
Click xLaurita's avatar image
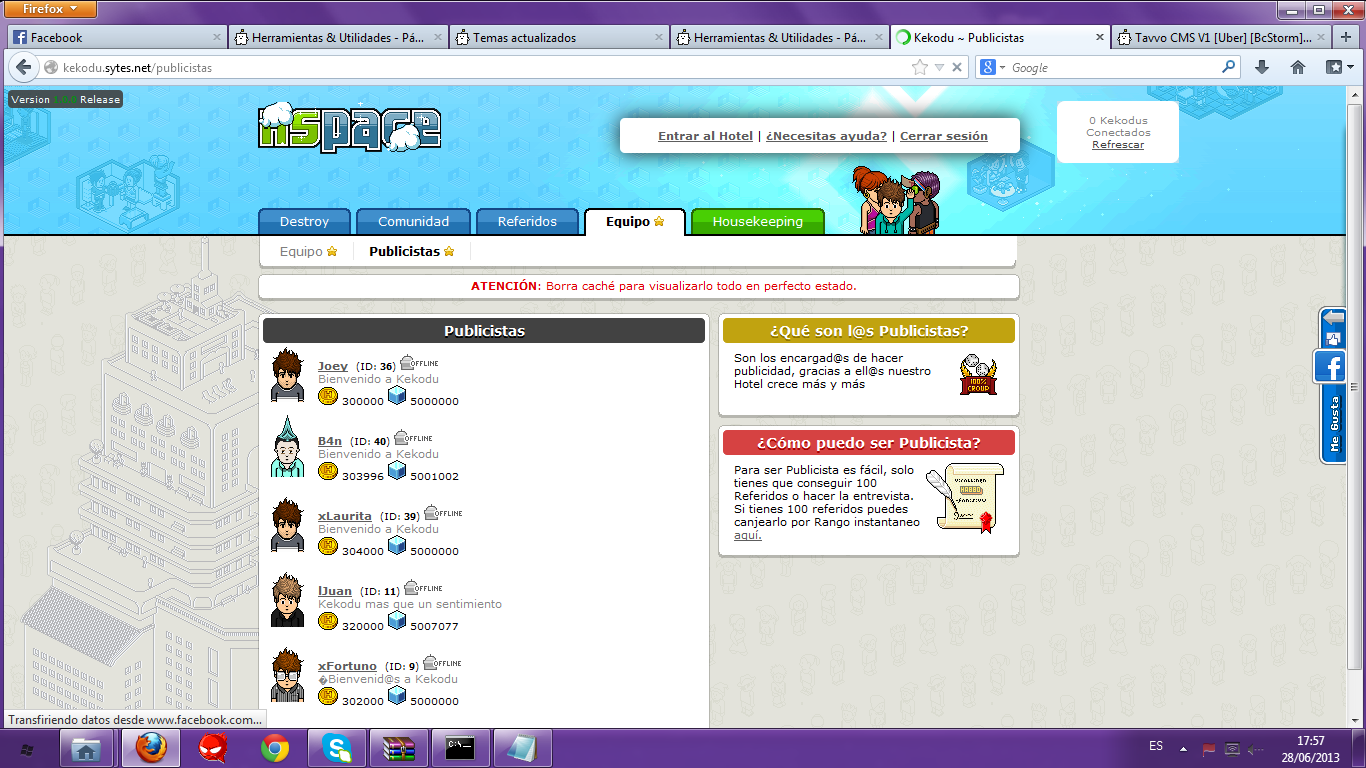(x=287, y=525)
